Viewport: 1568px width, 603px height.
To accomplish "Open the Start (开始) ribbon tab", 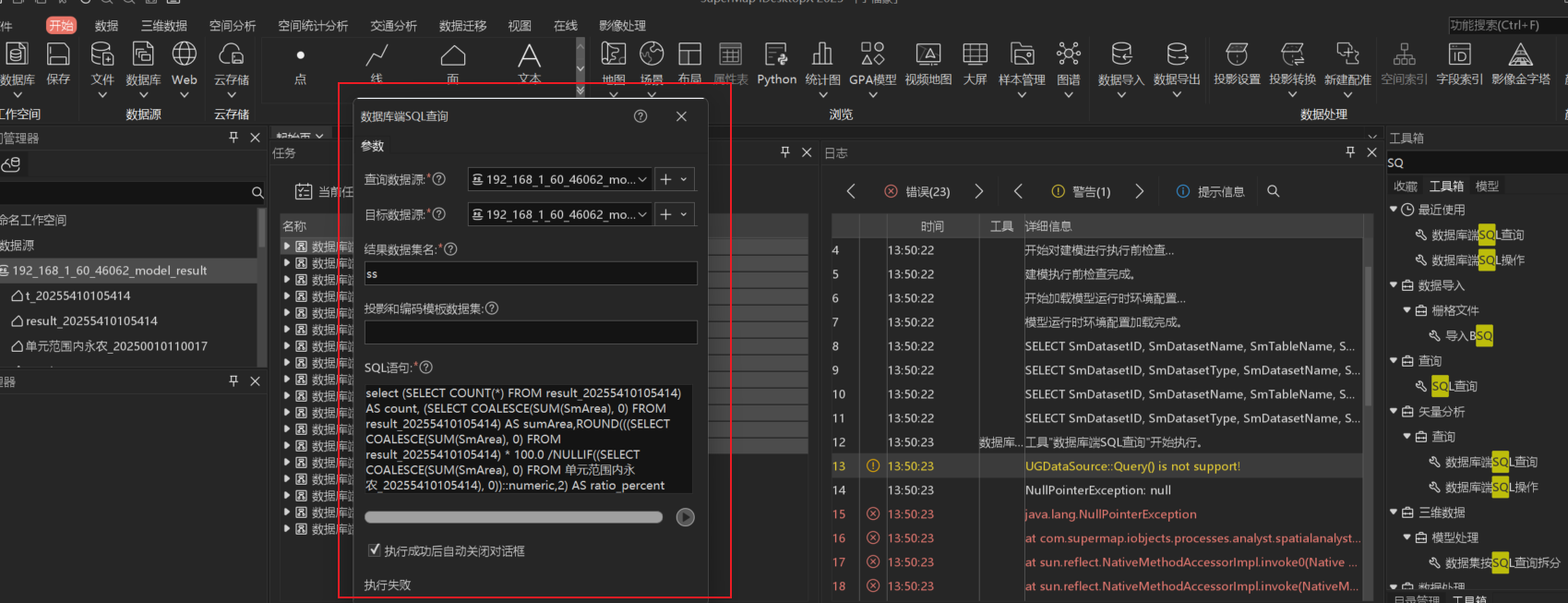I will coord(62,26).
